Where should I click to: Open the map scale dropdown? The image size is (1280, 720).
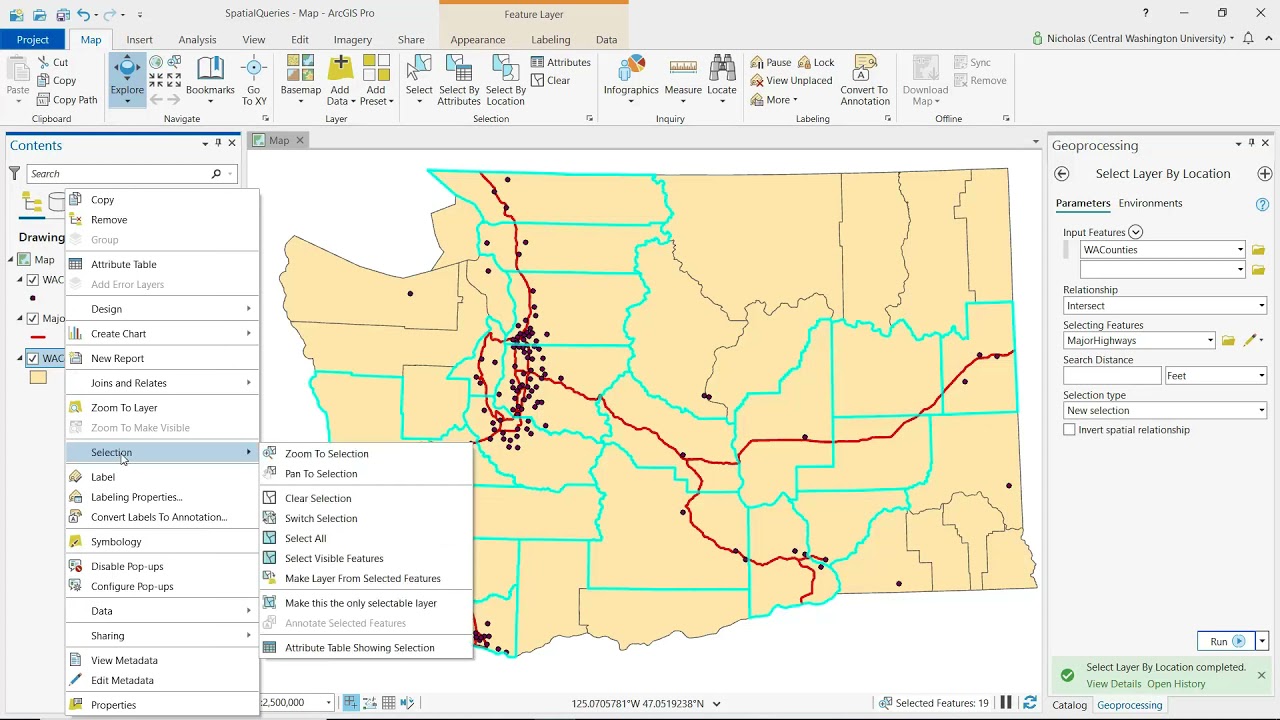[328, 703]
